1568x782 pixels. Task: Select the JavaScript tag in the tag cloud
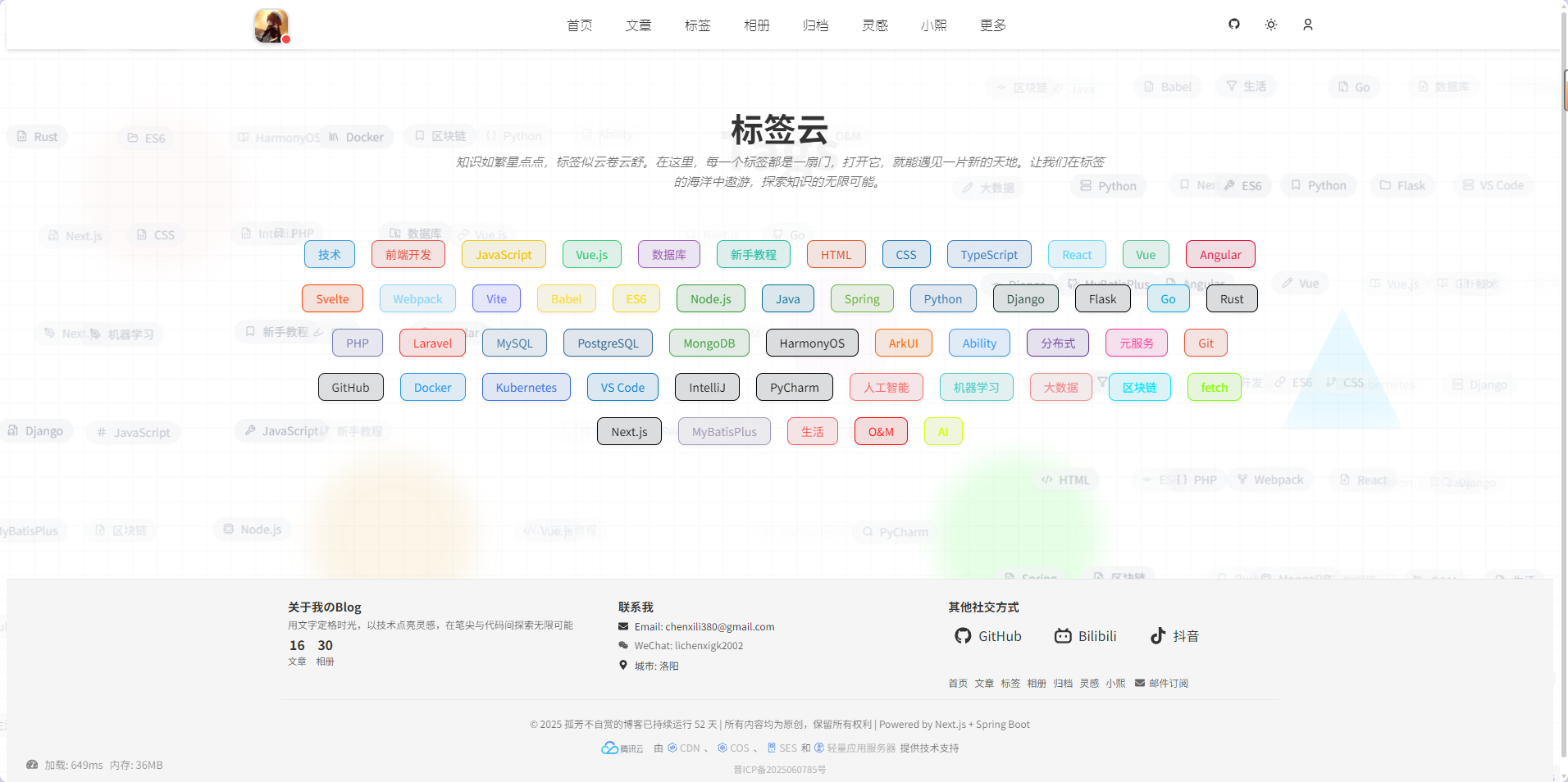pos(504,254)
